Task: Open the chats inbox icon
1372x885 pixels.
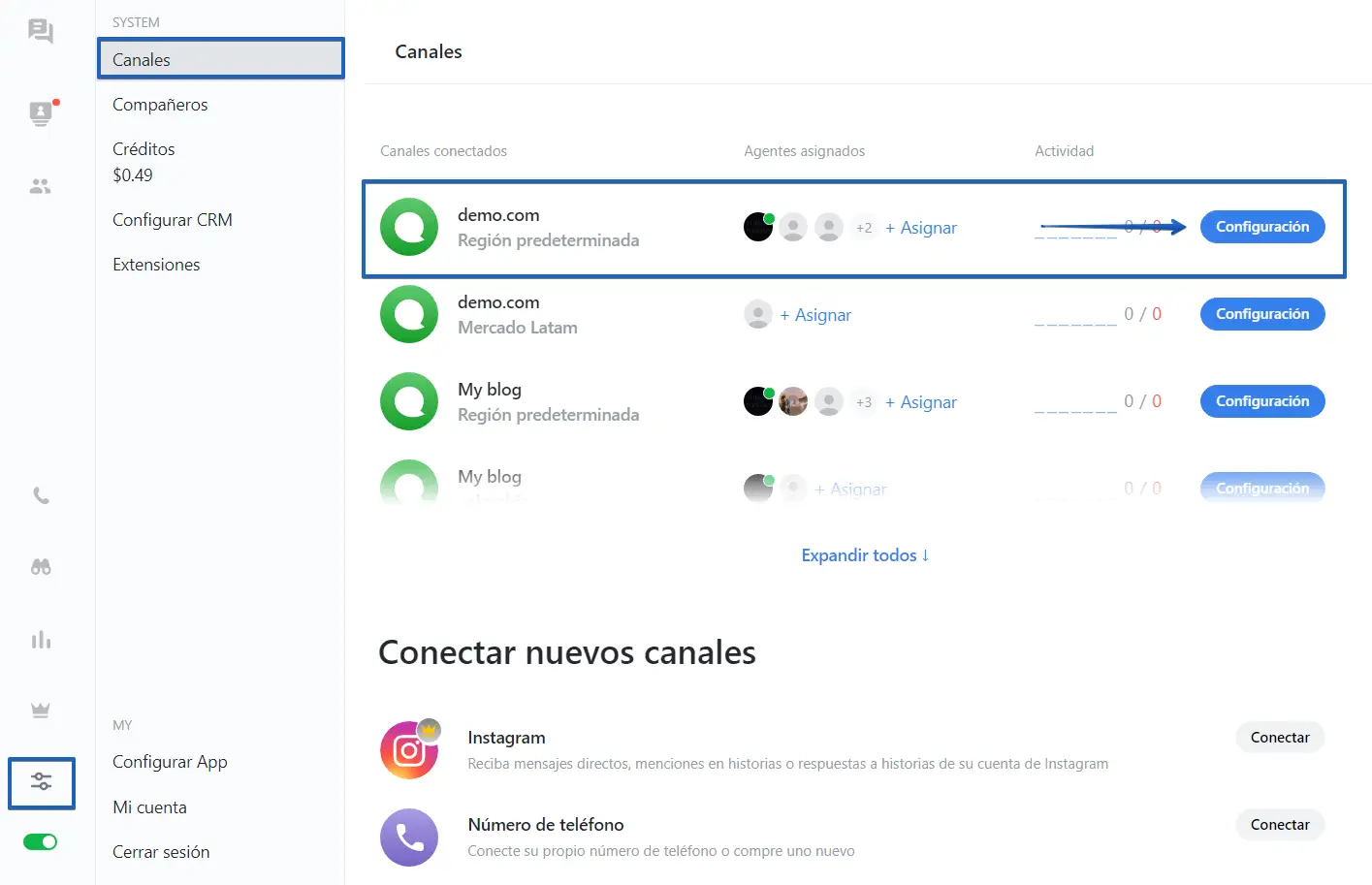Action: point(41,32)
